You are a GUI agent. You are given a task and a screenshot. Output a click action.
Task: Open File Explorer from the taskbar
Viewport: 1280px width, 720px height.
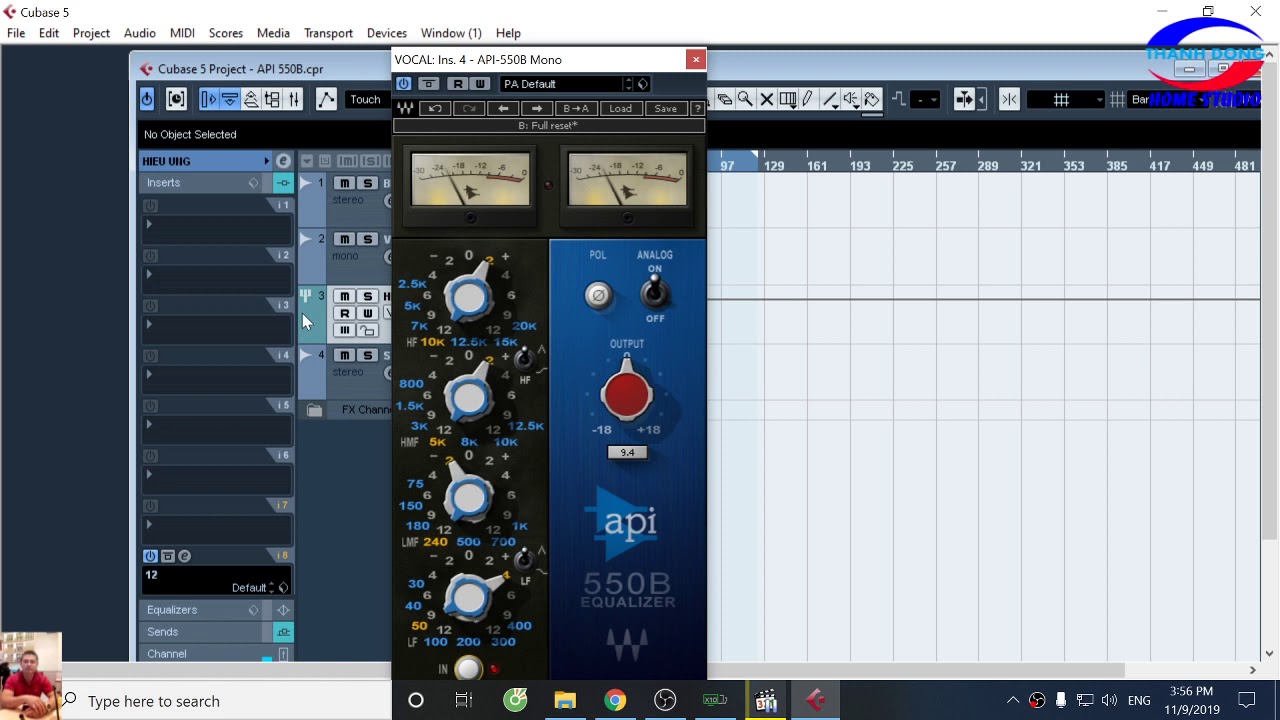tap(565, 701)
